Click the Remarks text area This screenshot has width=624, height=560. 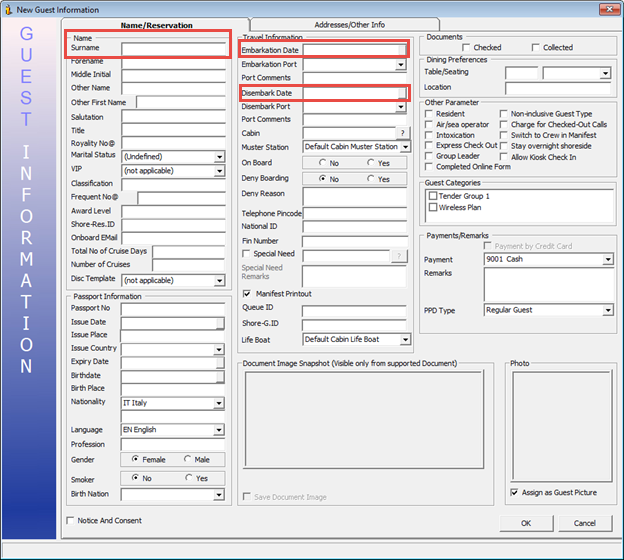click(548, 284)
